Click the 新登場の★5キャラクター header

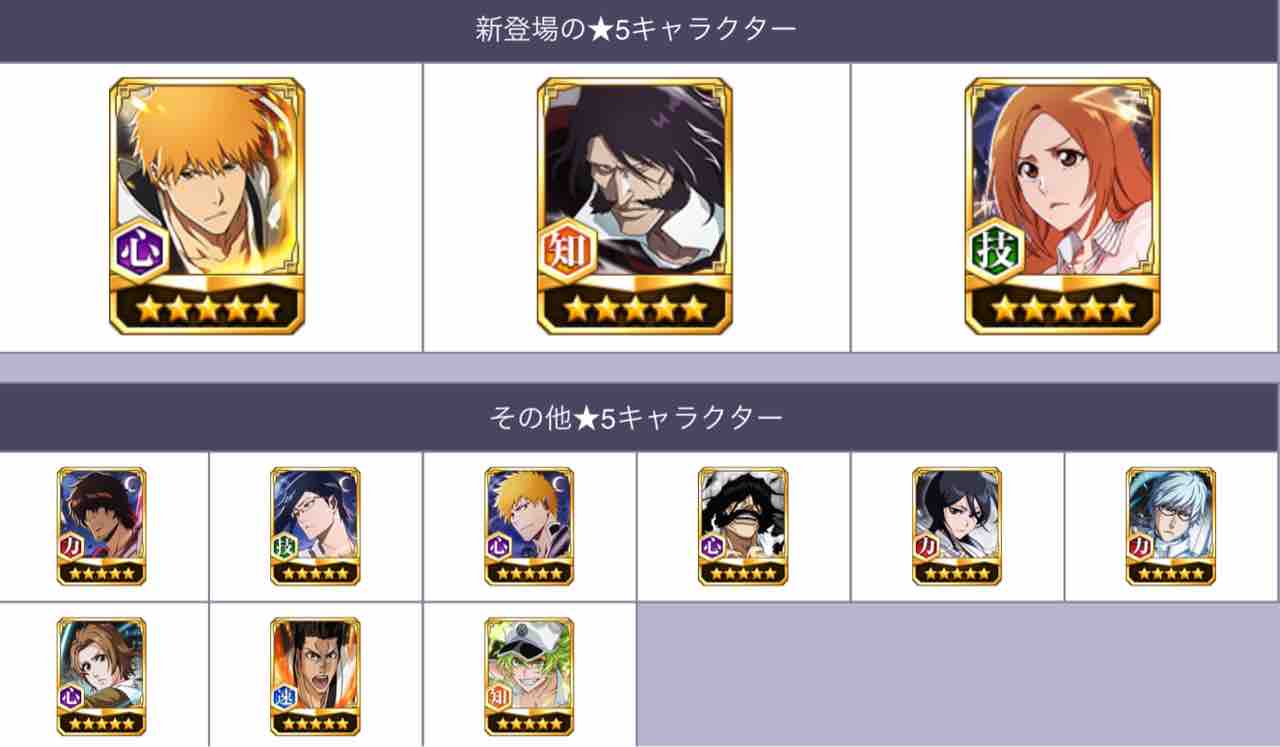636,31
